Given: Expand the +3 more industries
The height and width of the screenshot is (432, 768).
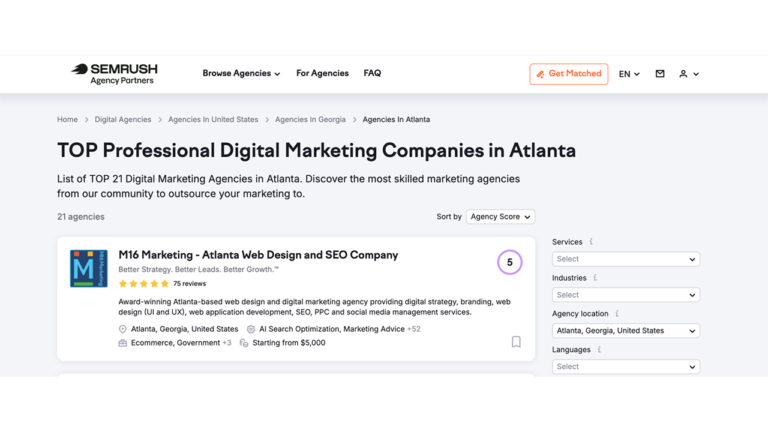Looking at the screenshot, I should [227, 343].
